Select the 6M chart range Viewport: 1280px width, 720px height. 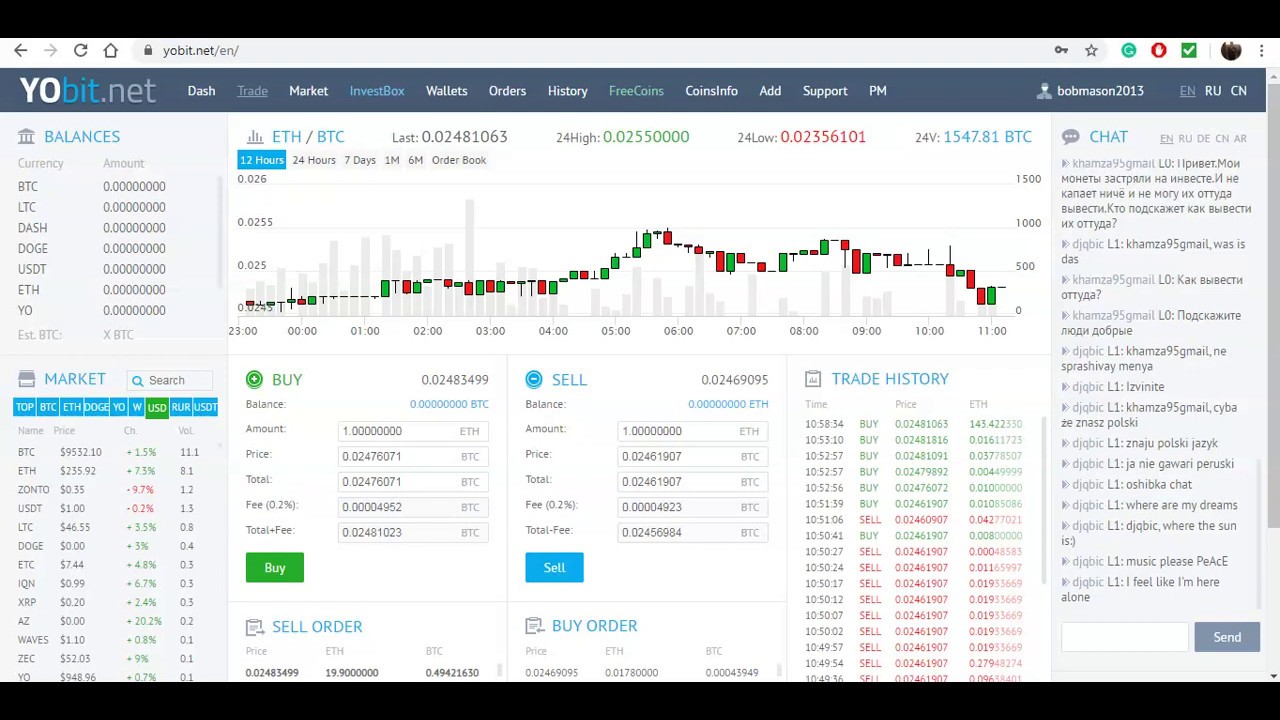[415, 160]
